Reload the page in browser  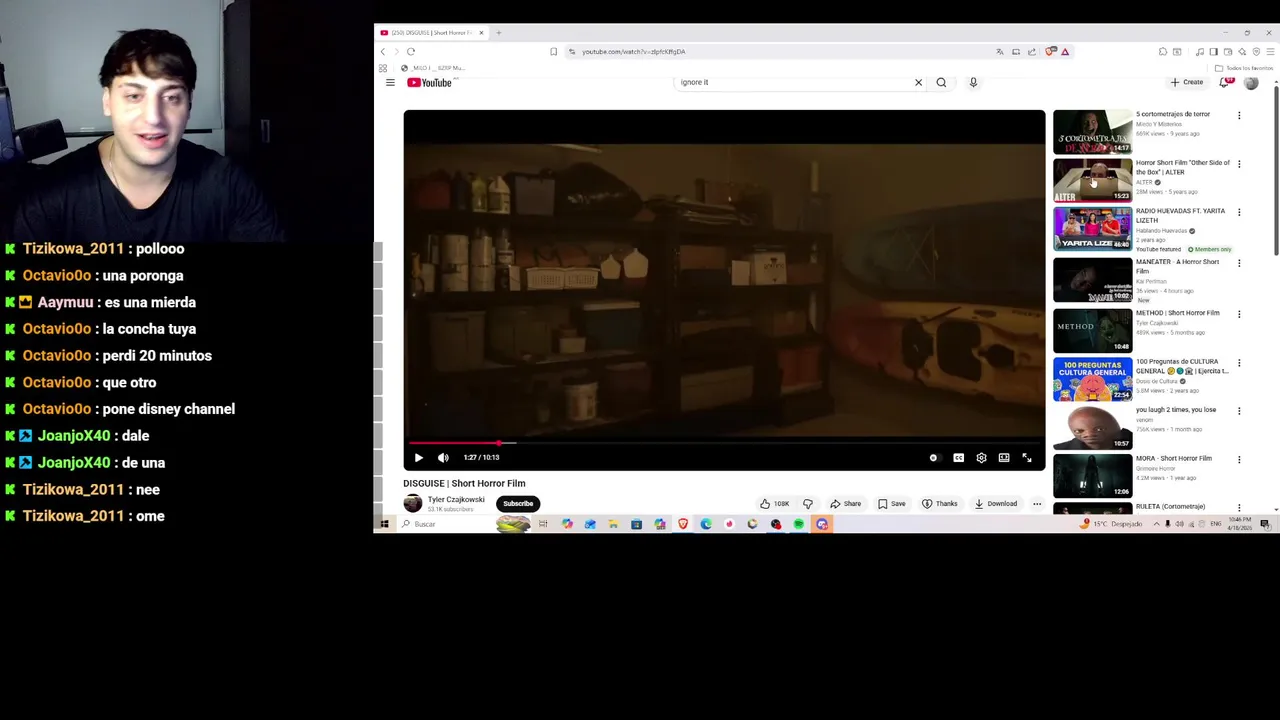411,51
